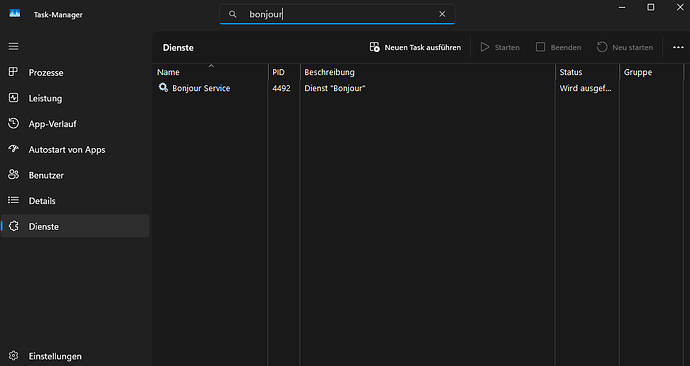Open Einstellungen at the bottom
This screenshot has width=690, height=366.
(x=75, y=356)
